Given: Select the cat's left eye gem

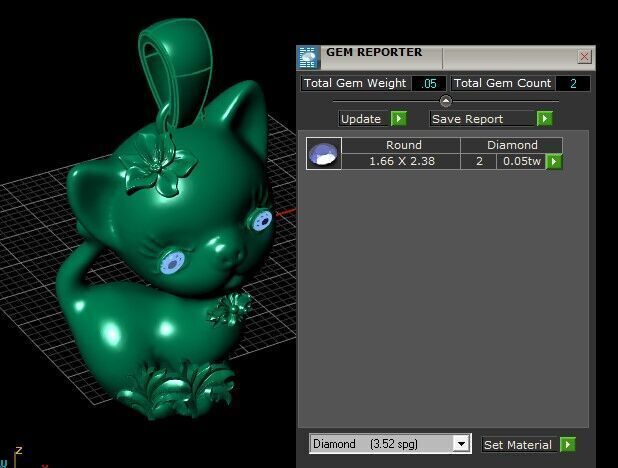Looking at the screenshot, I should [262, 221].
